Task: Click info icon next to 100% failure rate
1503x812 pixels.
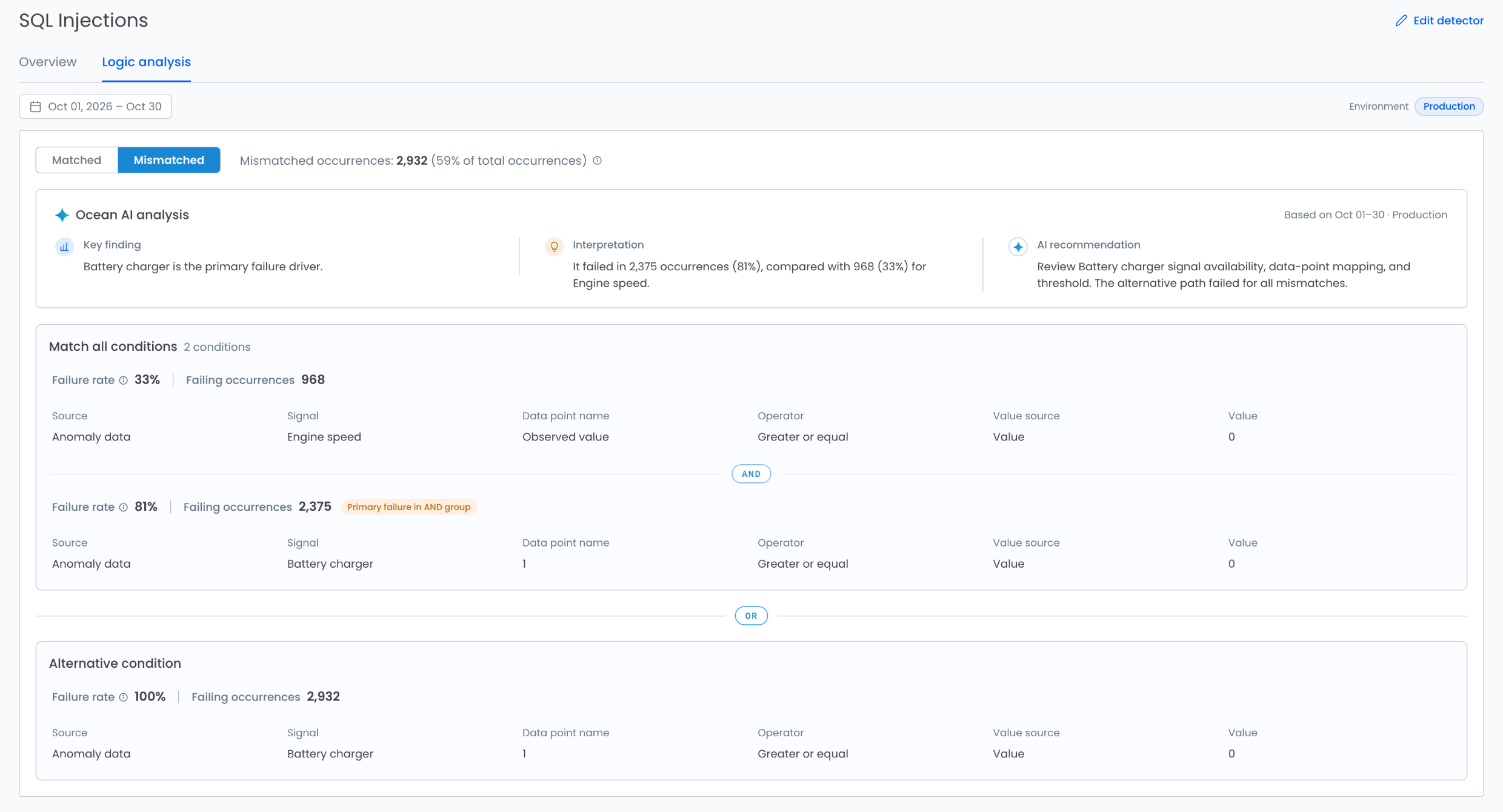Action: 124,697
